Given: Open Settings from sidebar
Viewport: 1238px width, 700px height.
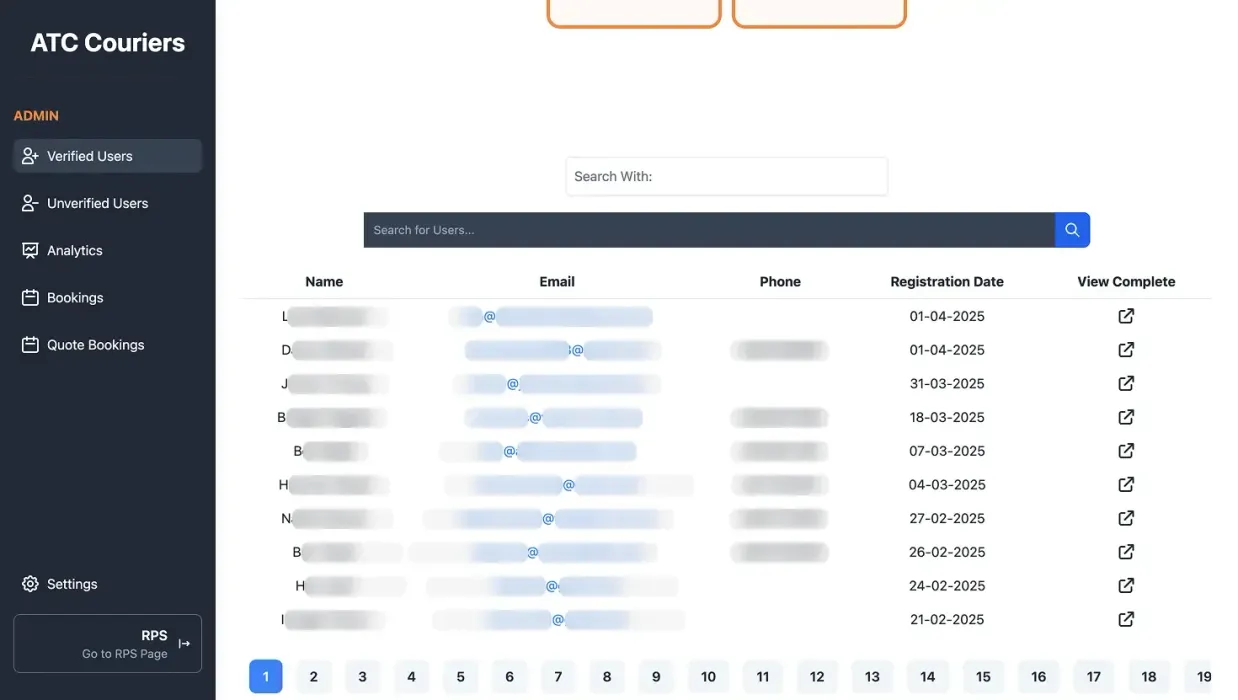Looking at the screenshot, I should click(107, 583).
